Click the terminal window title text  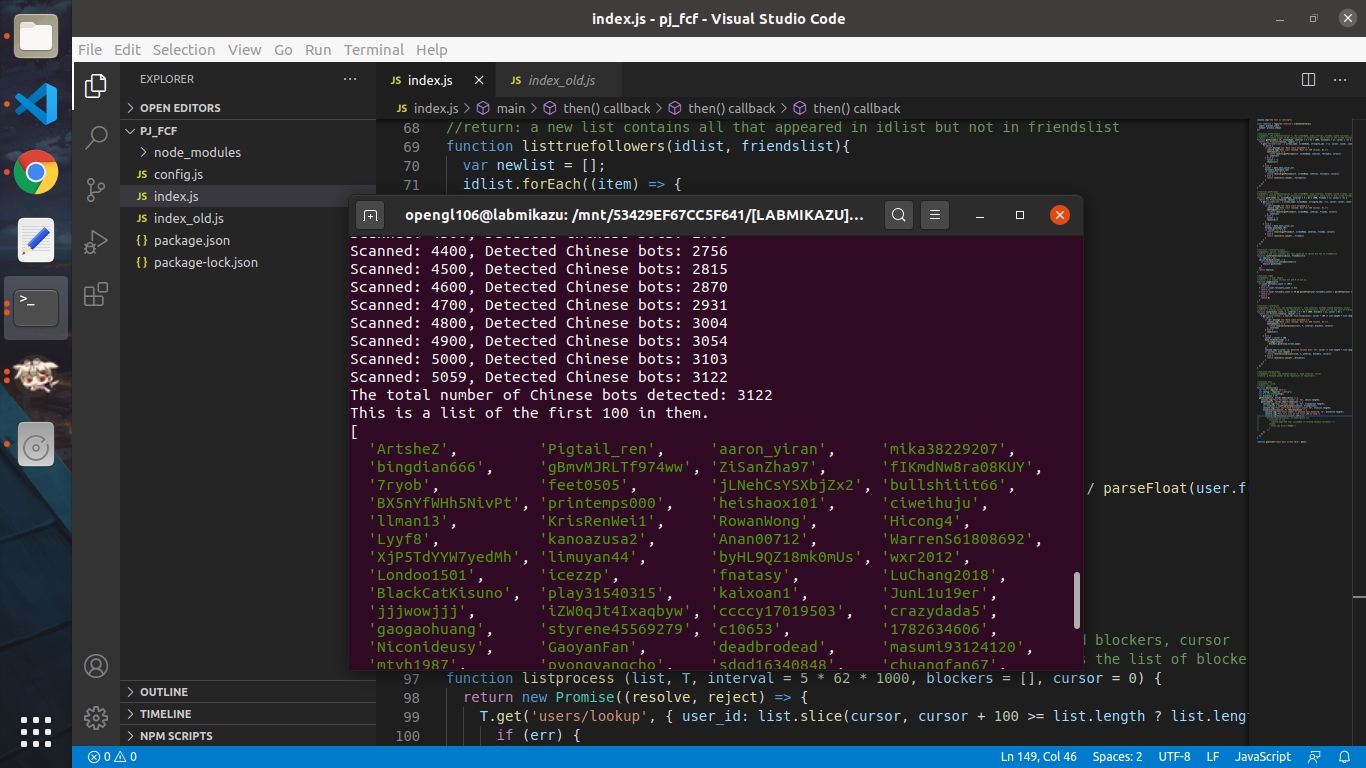[634, 215]
